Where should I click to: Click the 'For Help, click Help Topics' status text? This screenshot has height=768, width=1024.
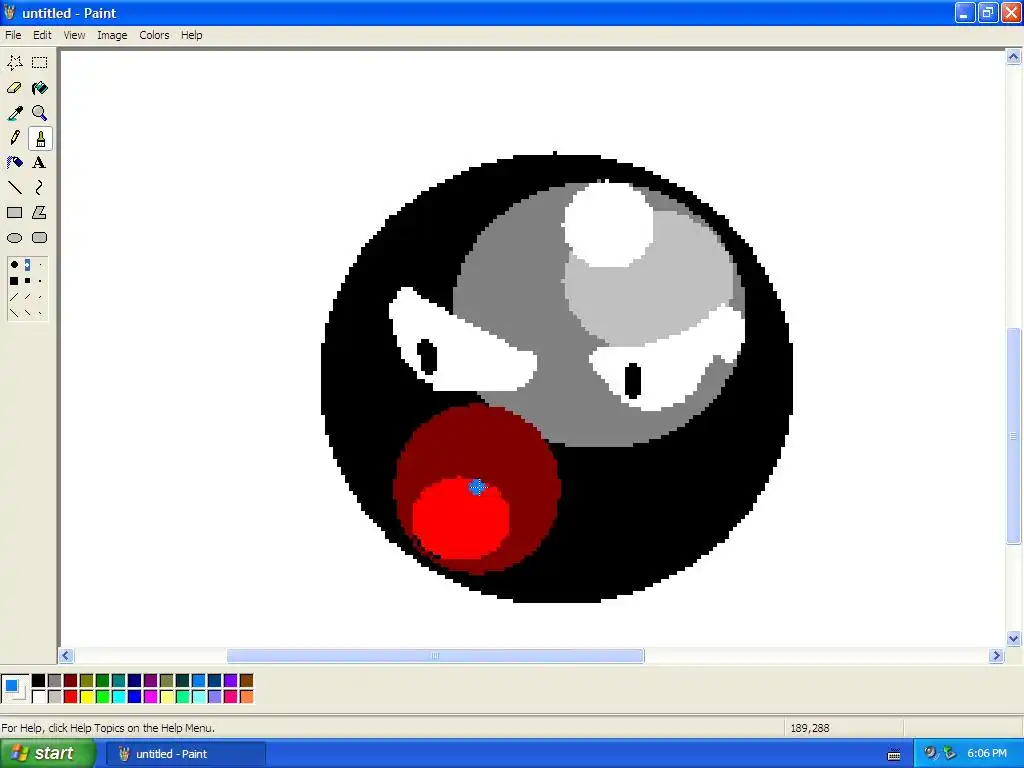(x=108, y=728)
